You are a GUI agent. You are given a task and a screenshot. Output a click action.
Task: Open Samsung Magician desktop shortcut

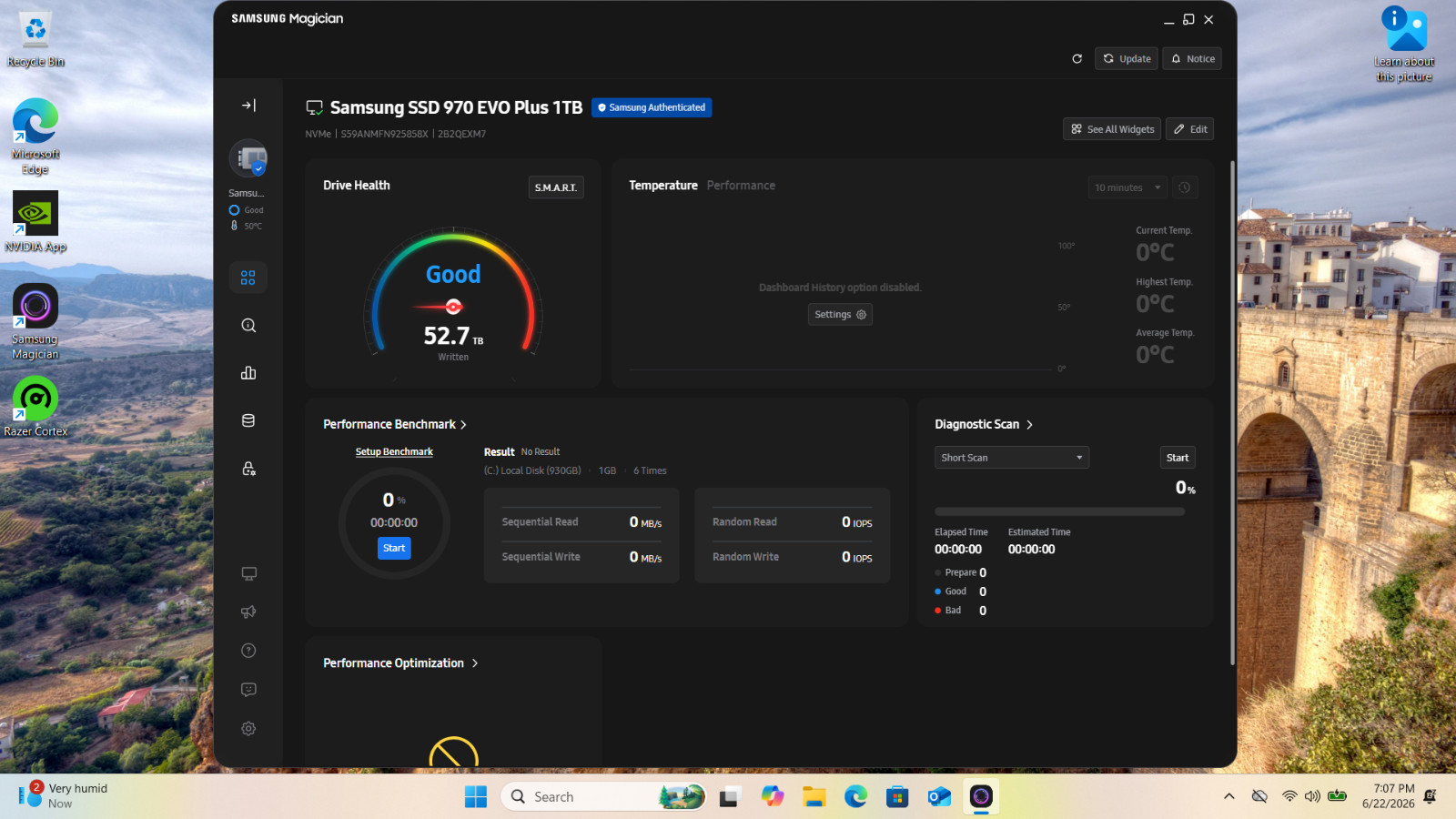pos(35,321)
